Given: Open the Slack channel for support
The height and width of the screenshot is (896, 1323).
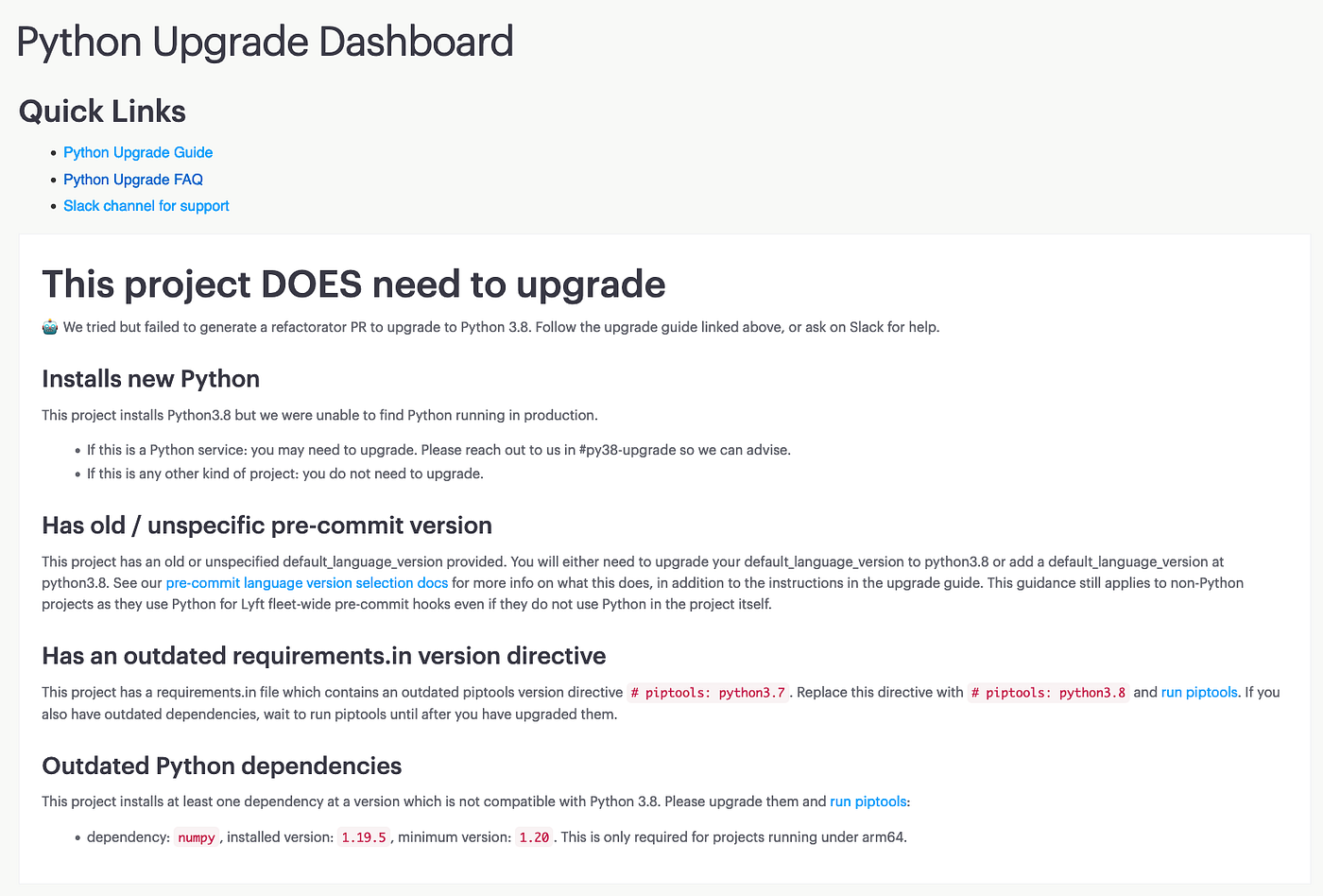Looking at the screenshot, I should pyautogui.click(x=146, y=205).
